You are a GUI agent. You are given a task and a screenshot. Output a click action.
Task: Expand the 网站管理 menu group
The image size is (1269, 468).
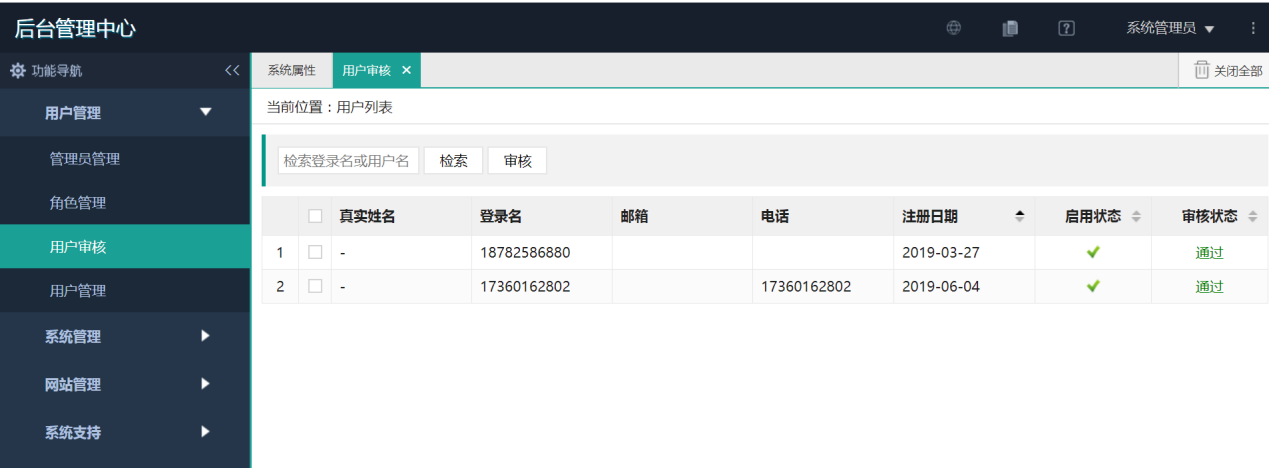[125, 384]
